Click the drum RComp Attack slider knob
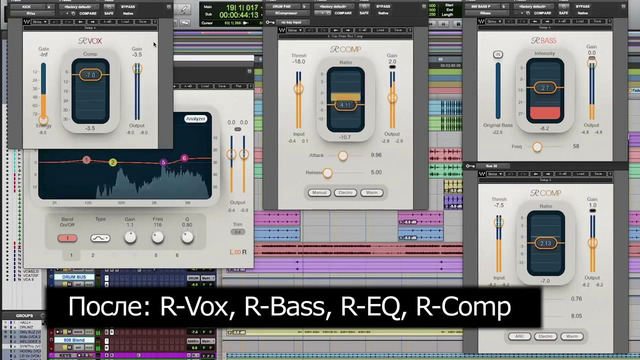 343,156
